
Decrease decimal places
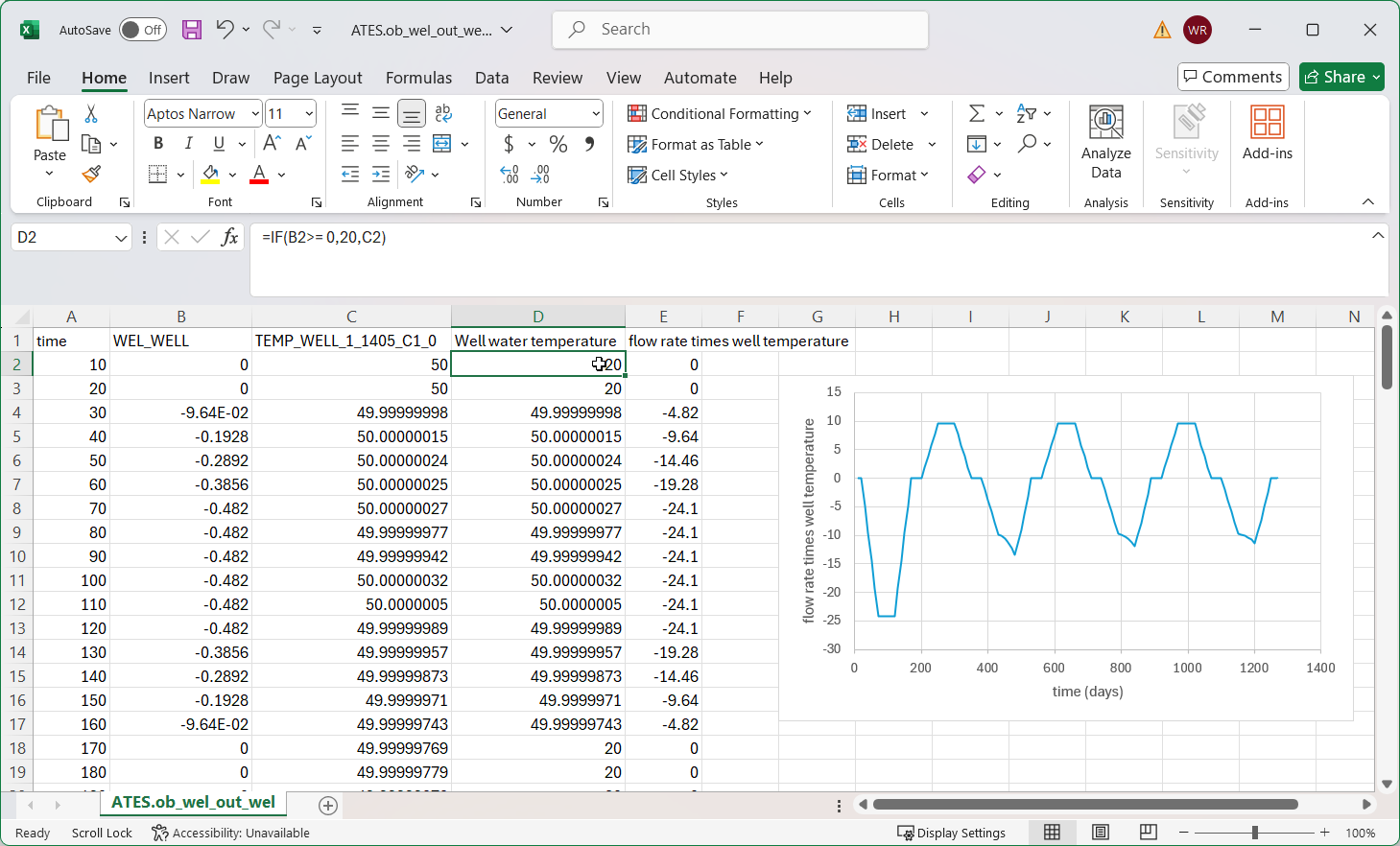(x=540, y=175)
